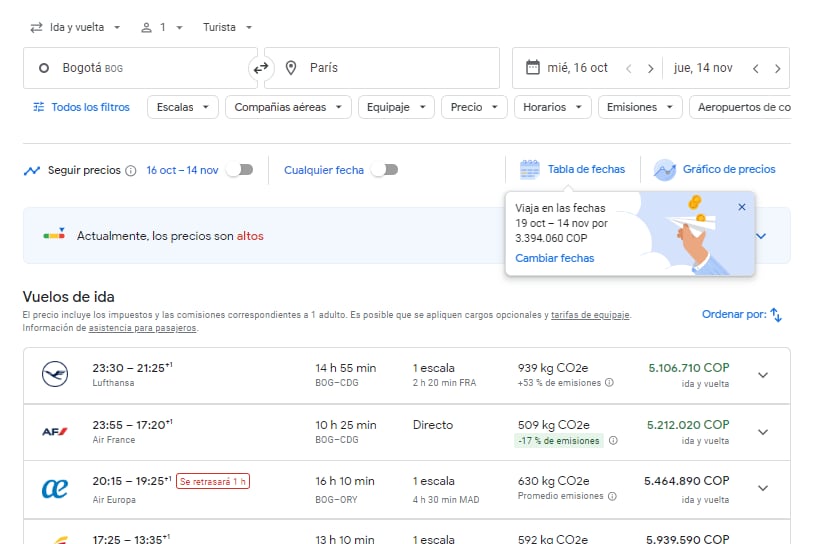Viewport: 823px width, 544px height.
Task: Click the destination pin icon
Action: point(291,68)
